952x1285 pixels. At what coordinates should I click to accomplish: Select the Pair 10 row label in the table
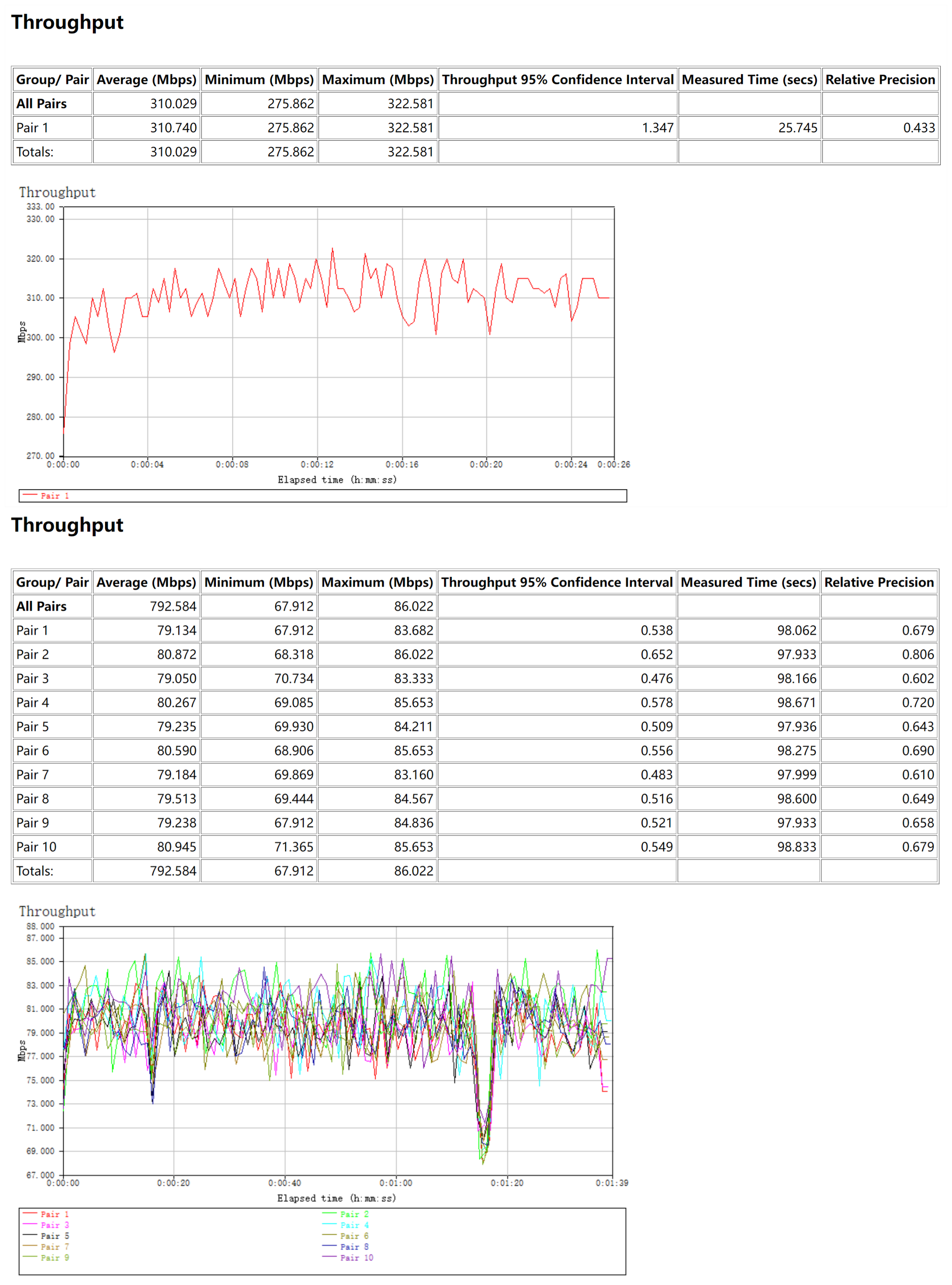[36, 846]
